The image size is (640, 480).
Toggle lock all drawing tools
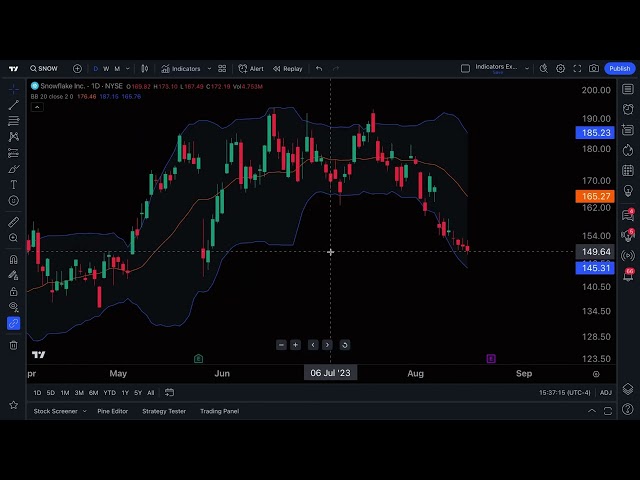13,291
